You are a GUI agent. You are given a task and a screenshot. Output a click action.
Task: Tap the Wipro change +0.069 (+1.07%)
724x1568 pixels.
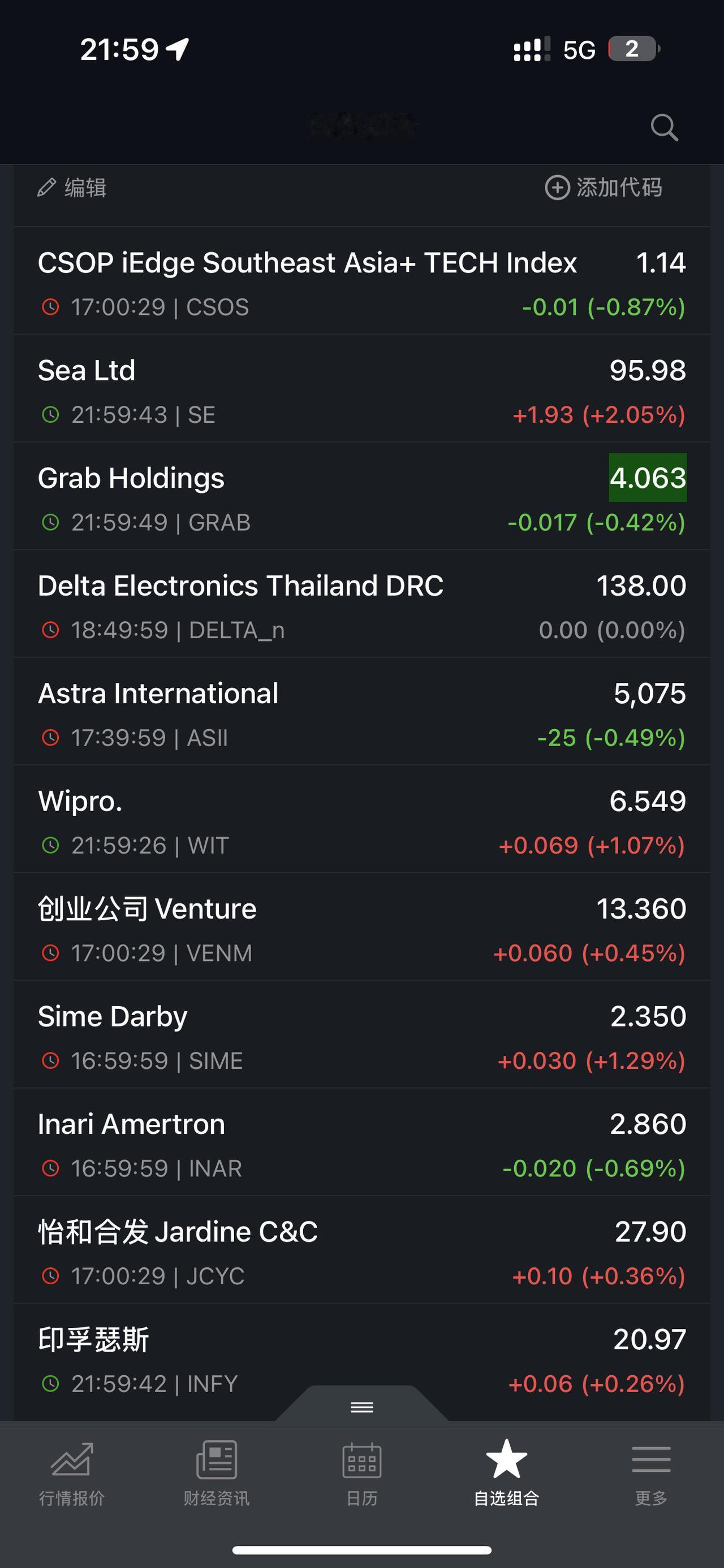coord(592,846)
